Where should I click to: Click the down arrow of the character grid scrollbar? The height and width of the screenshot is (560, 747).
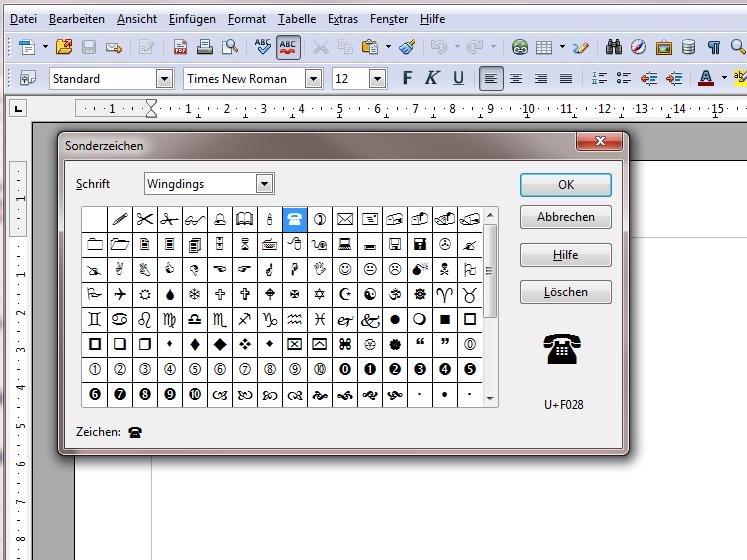(x=490, y=399)
